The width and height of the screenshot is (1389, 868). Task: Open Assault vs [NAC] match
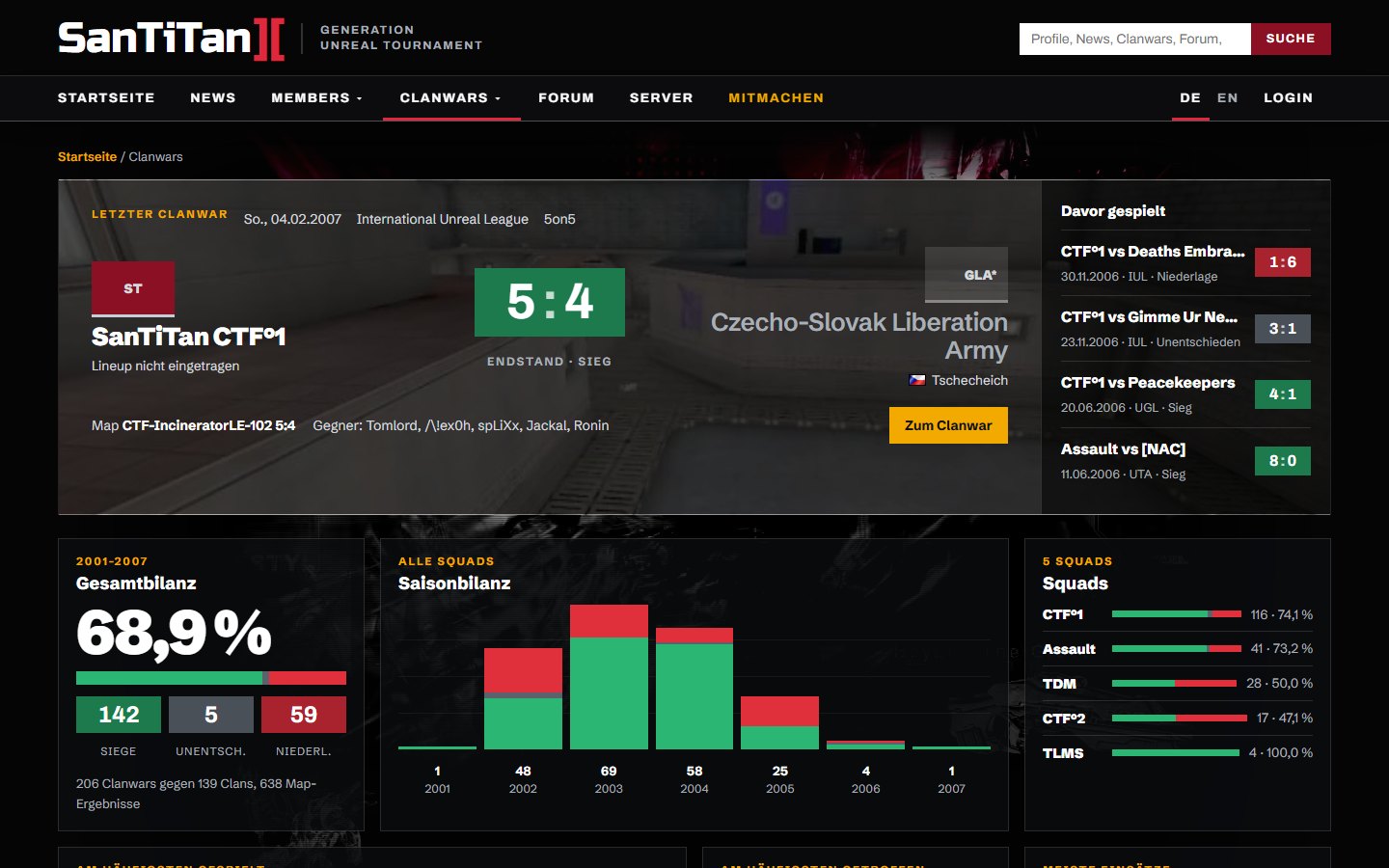click(1124, 449)
